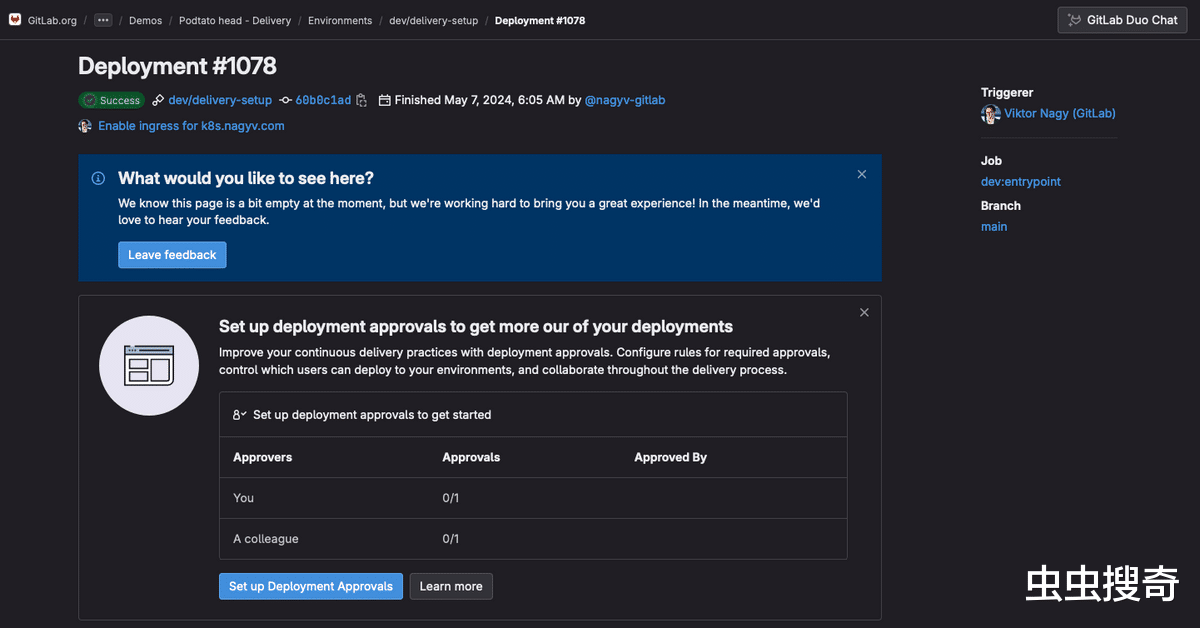Open the Enable ingress commit message link
The image size is (1200, 628).
(191, 126)
